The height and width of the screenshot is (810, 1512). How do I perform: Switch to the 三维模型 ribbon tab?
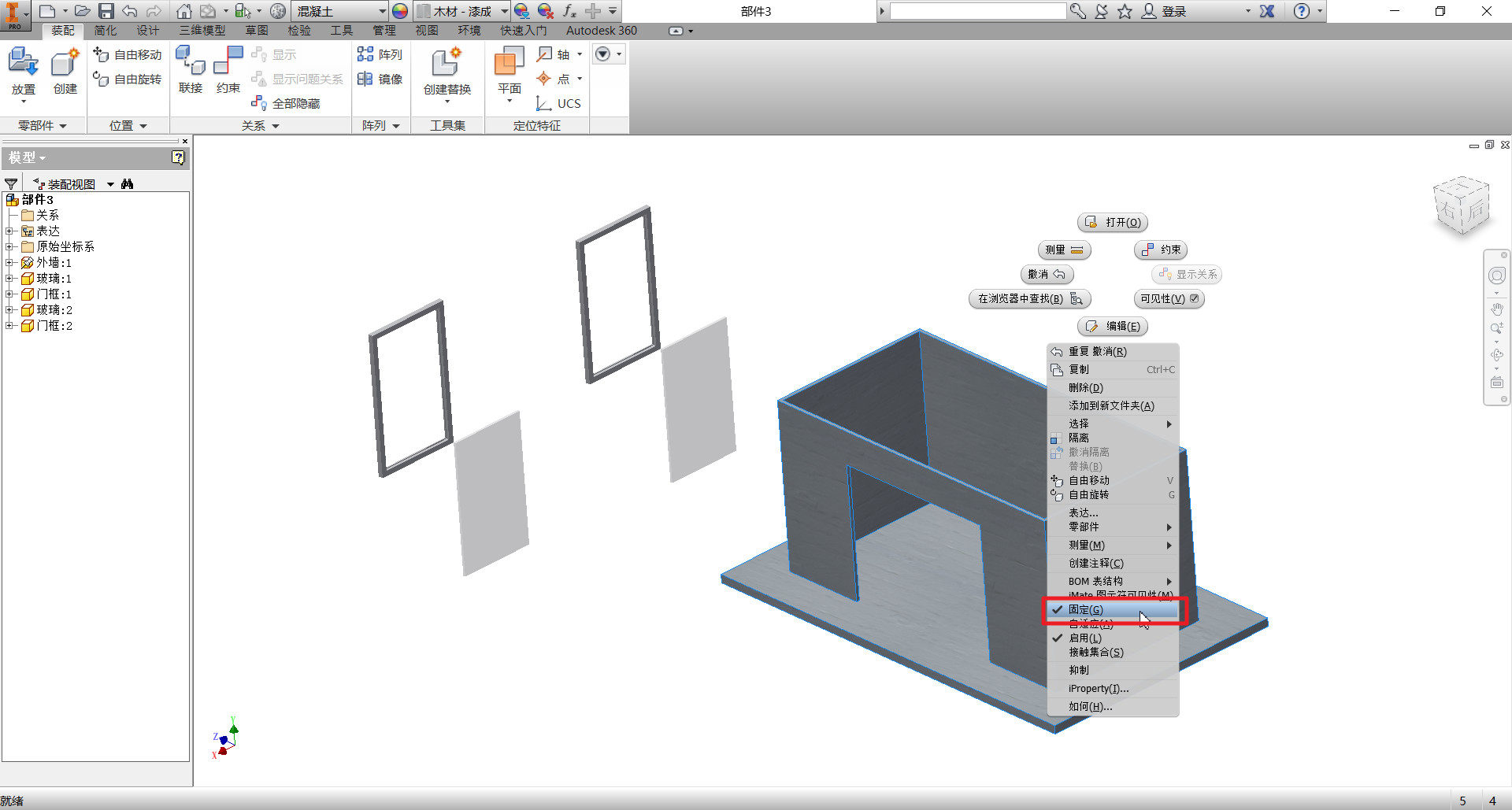(202, 31)
